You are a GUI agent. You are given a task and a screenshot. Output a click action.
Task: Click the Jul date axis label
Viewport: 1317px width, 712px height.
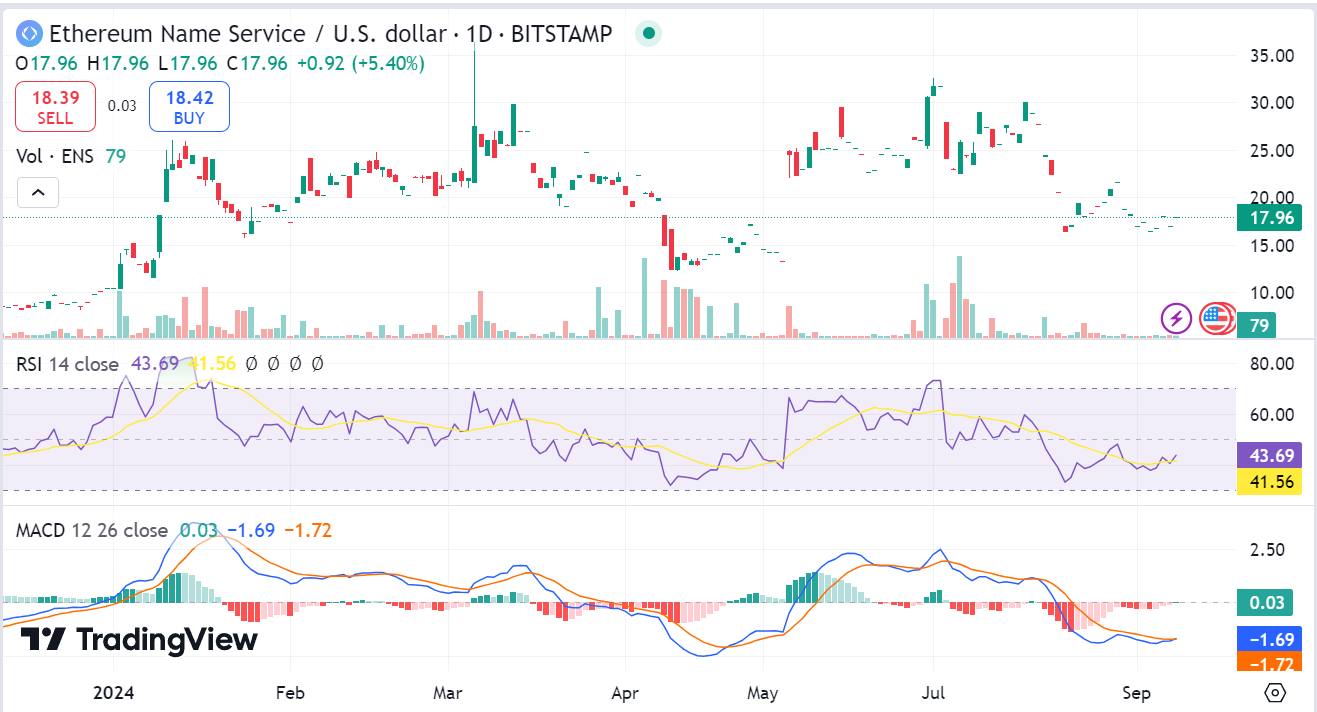(x=933, y=692)
